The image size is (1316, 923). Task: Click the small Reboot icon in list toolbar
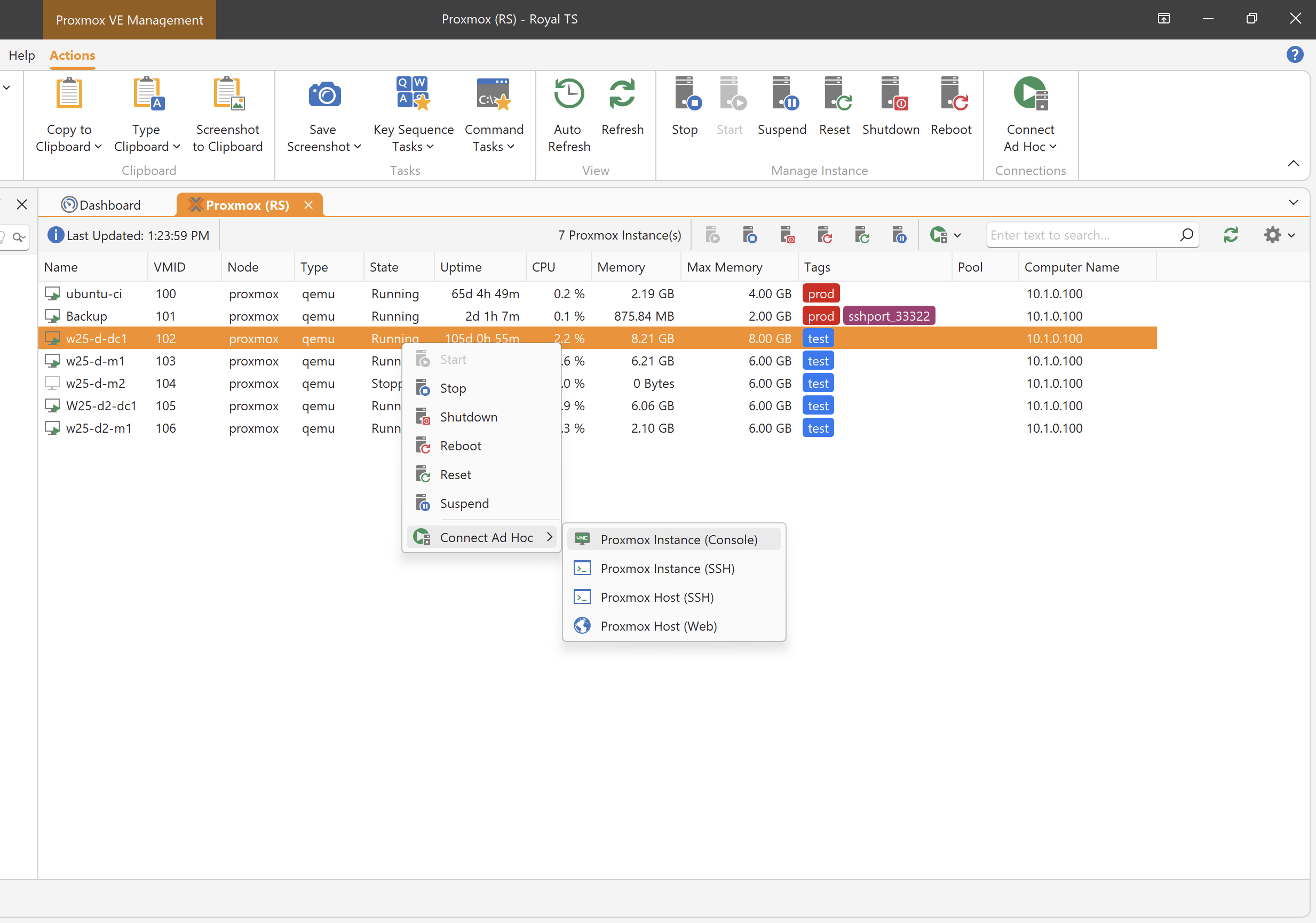click(x=824, y=235)
